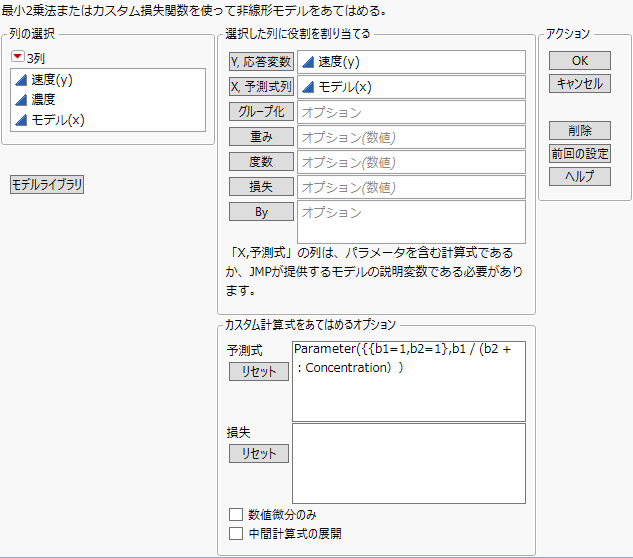Click the 度数 role button
Screen dimensions: 633x558
261,162
